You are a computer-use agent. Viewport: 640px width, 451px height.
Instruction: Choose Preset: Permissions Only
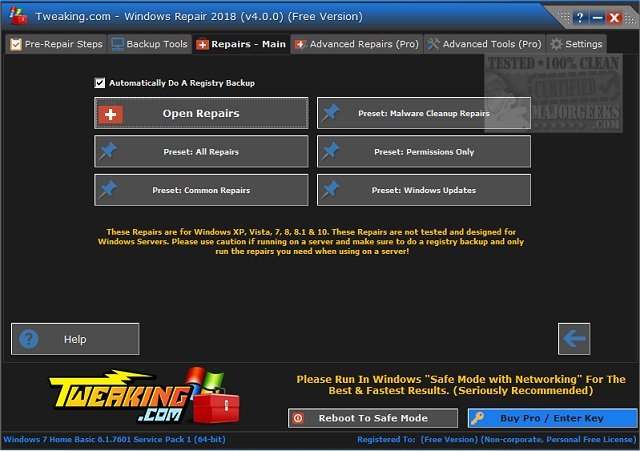[424, 151]
